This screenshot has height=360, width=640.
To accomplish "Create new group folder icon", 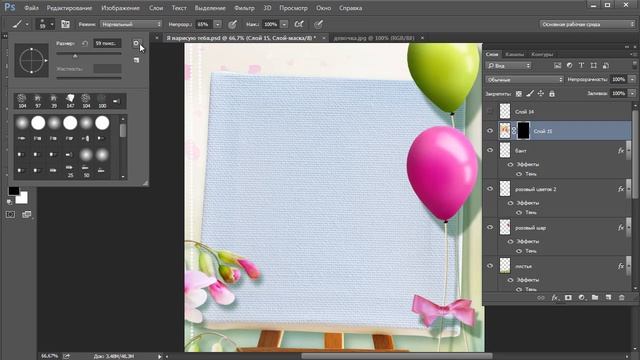I will (595, 298).
